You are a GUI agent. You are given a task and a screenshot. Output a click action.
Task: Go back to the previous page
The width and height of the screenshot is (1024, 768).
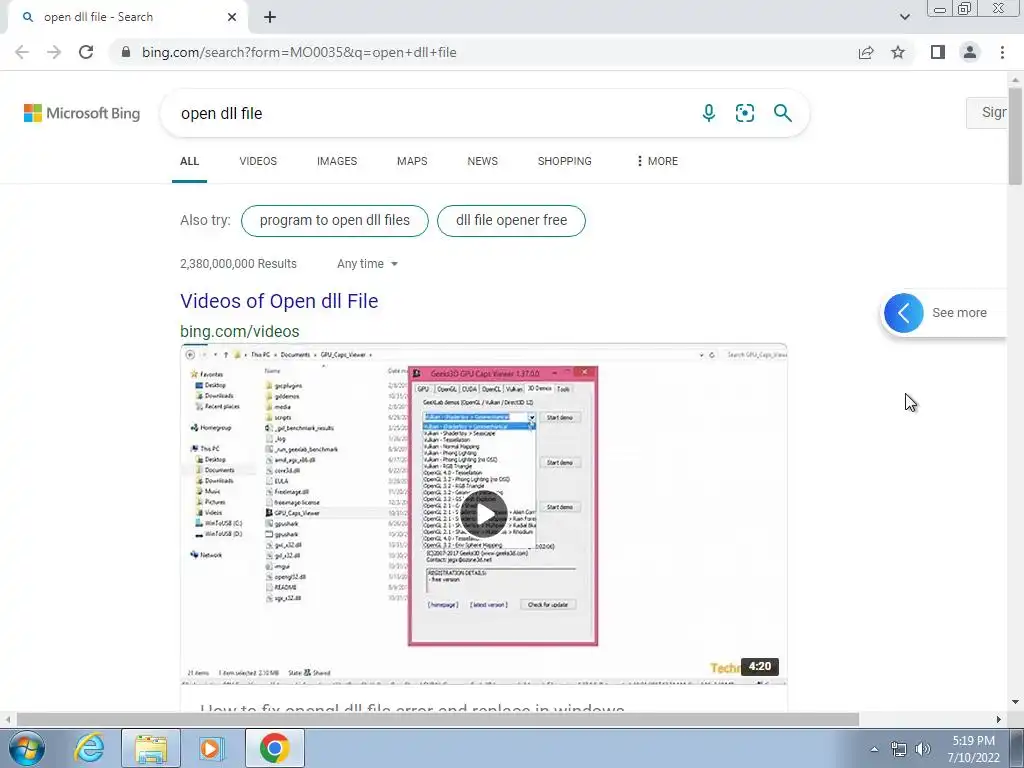(x=22, y=52)
